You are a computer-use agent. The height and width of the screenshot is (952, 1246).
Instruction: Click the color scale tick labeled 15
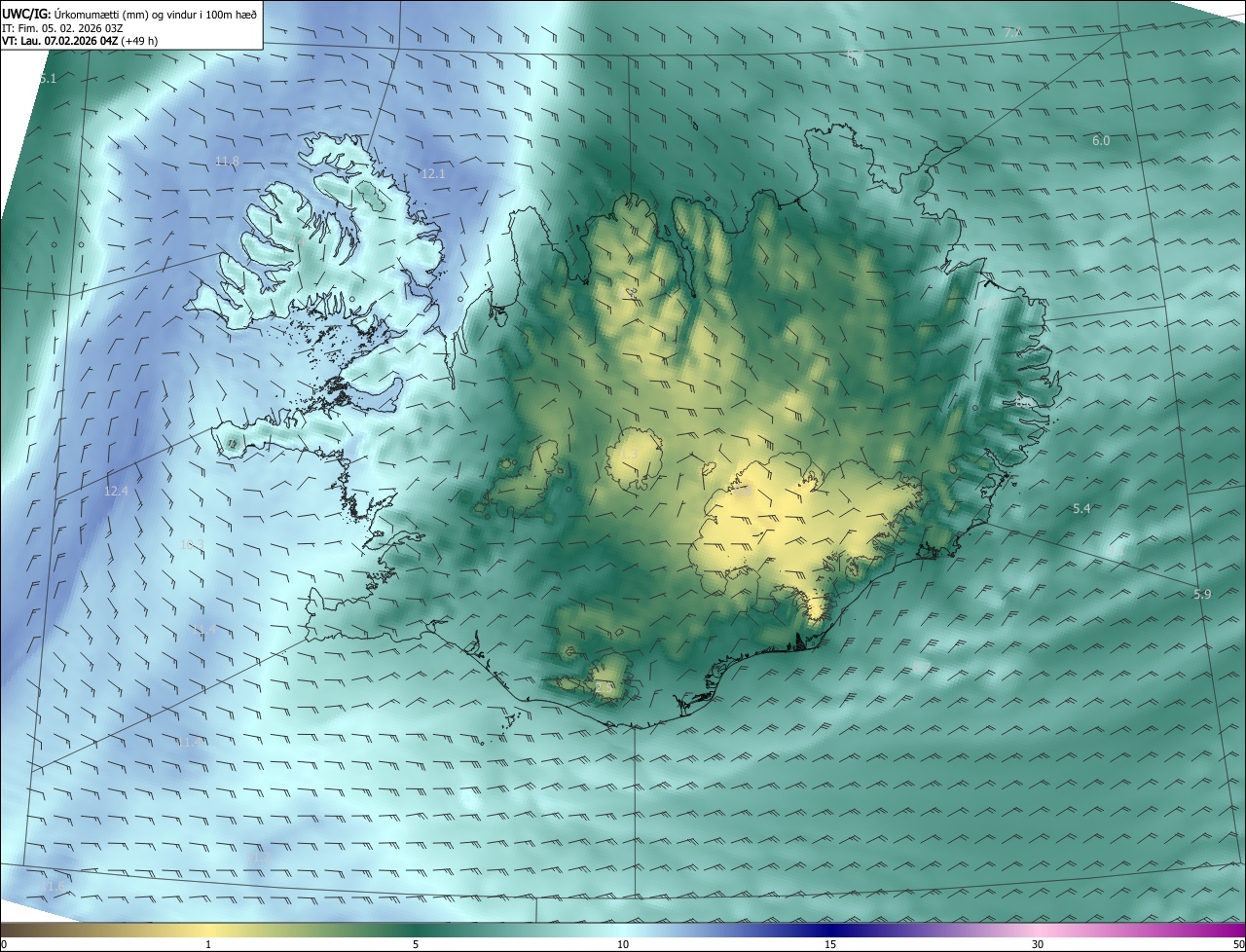tap(830, 944)
